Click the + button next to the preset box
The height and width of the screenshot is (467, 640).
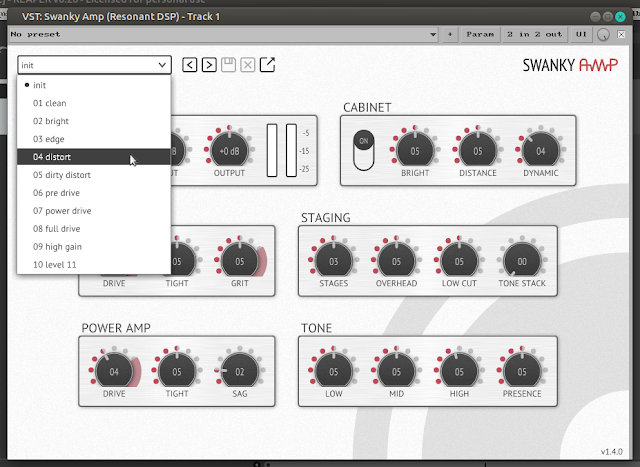tap(450, 35)
